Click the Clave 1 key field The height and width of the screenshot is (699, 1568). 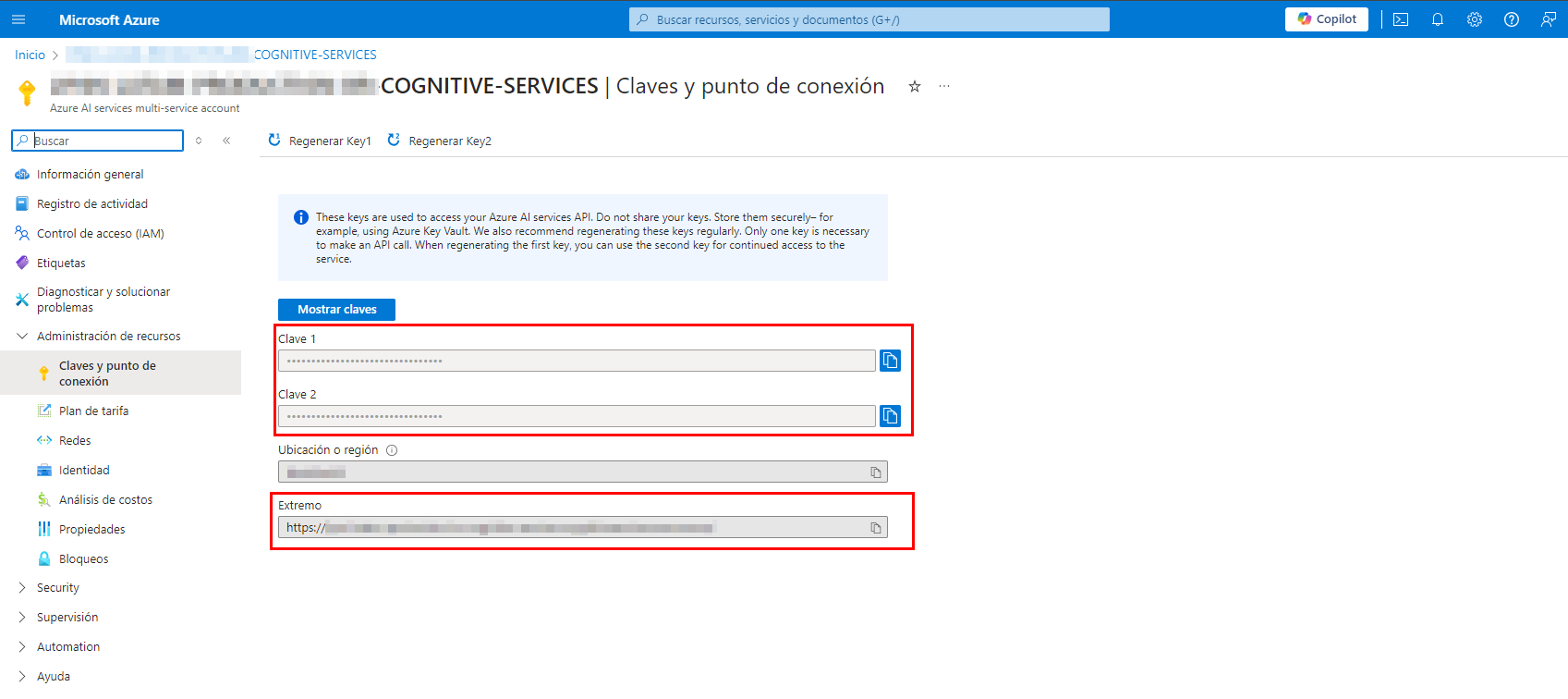(577, 361)
